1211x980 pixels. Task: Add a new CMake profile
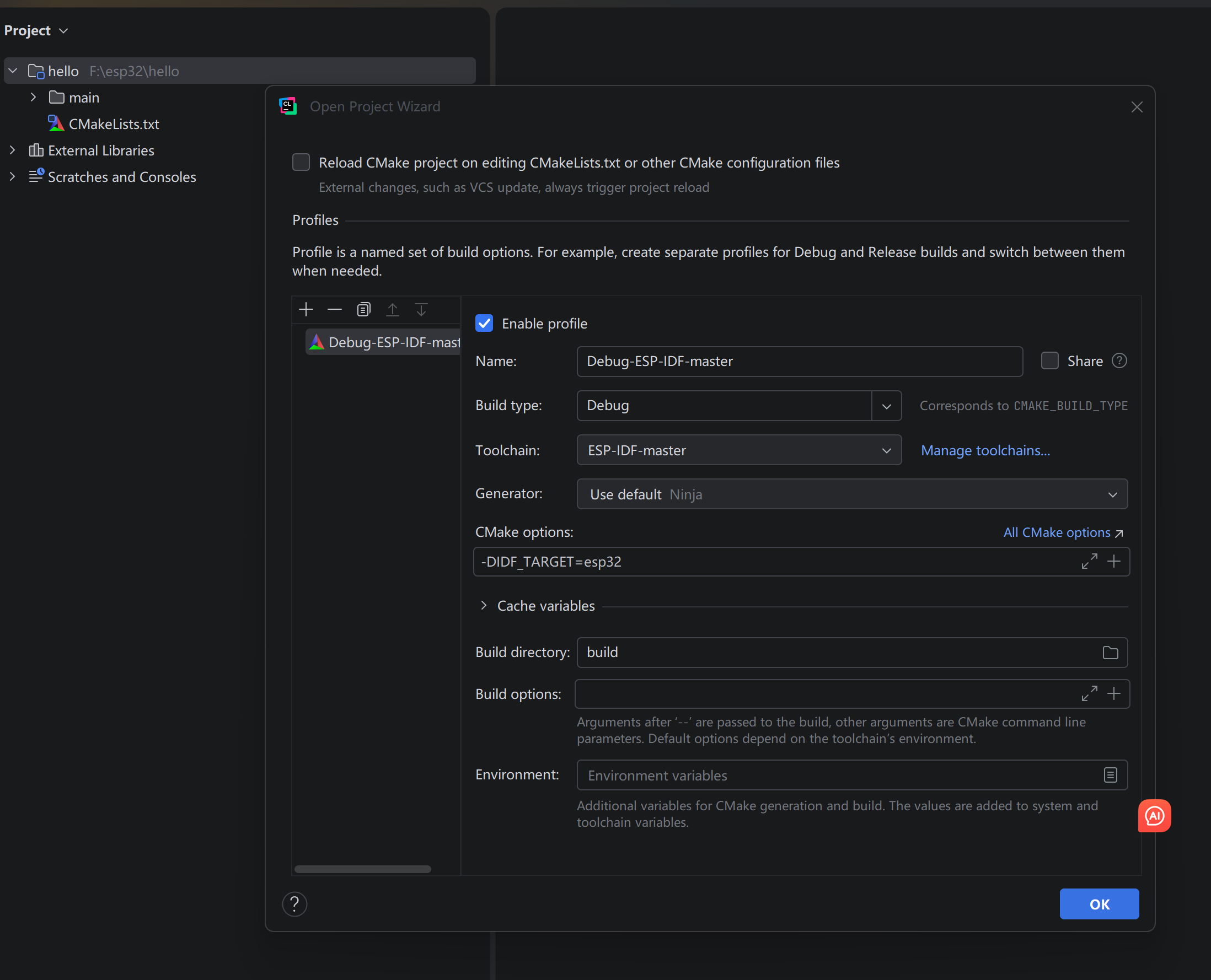tap(306, 309)
